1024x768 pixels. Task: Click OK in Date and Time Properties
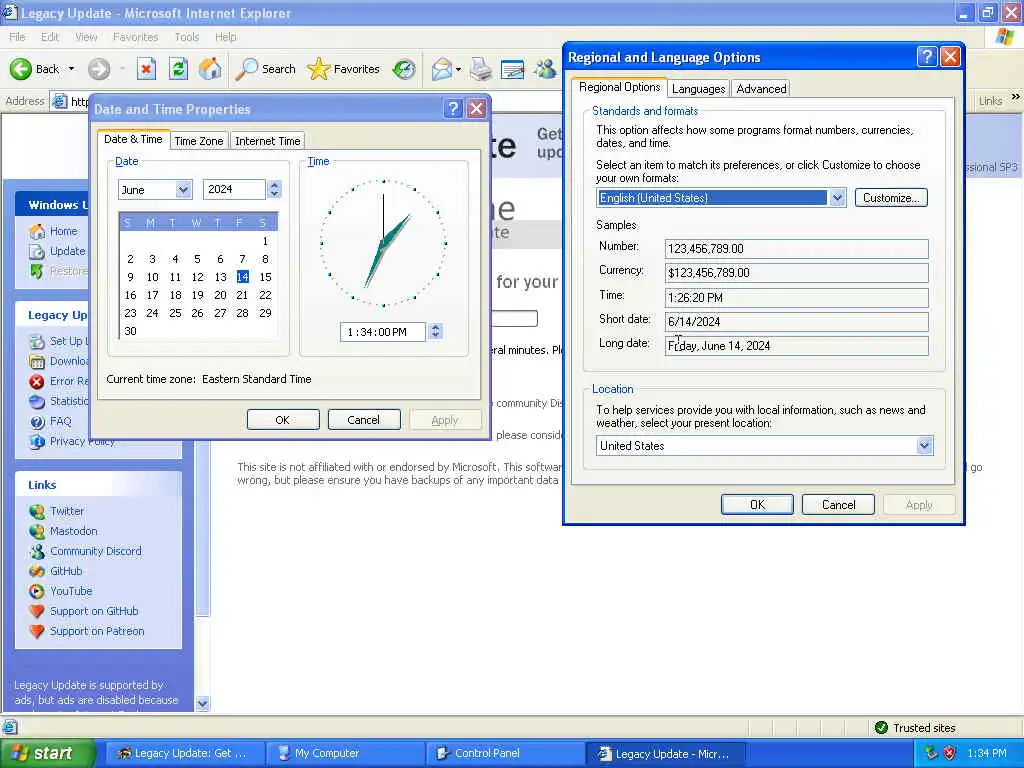pyautogui.click(x=283, y=420)
